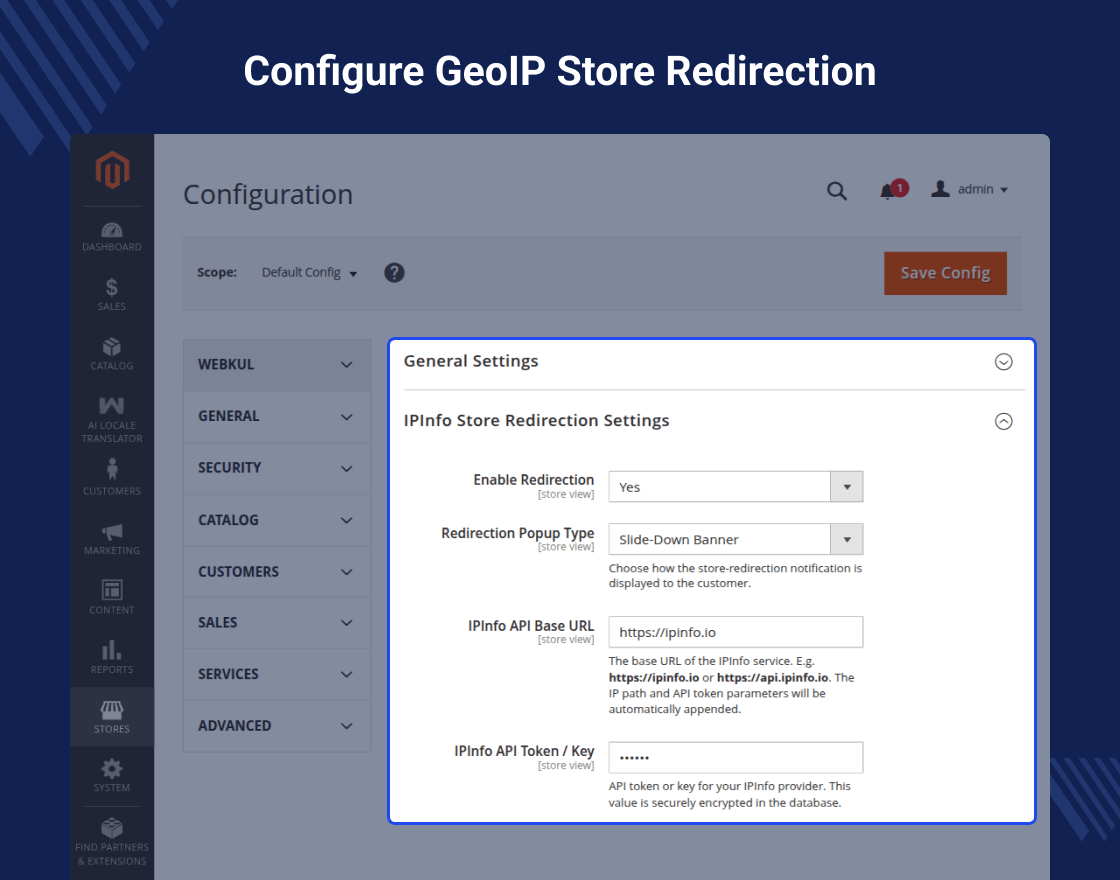This screenshot has width=1120, height=880.
Task: Click the IPInfo API Token / Key label
Action: [524, 751]
